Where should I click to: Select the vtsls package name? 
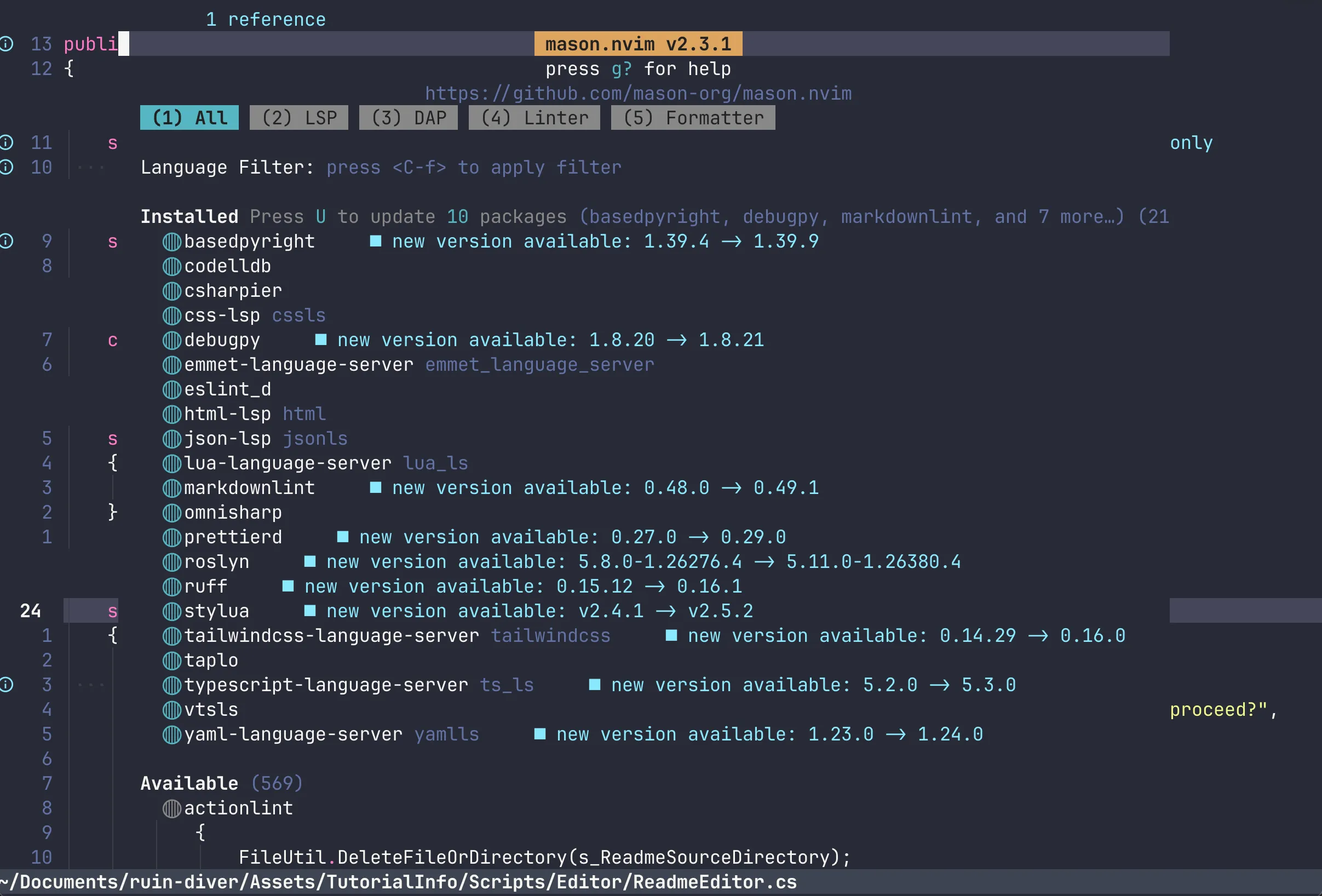pyautogui.click(x=211, y=710)
